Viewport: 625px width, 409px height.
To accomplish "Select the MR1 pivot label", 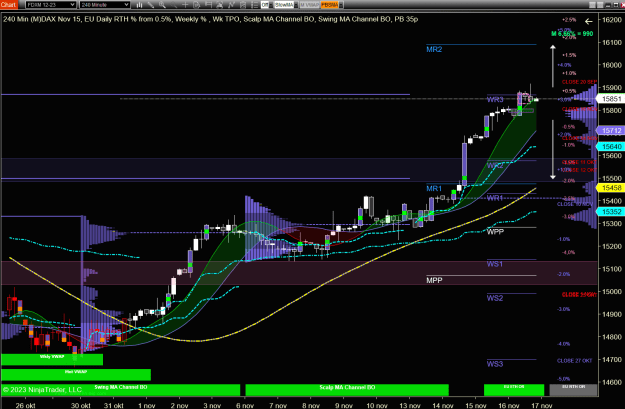I will pos(434,189).
